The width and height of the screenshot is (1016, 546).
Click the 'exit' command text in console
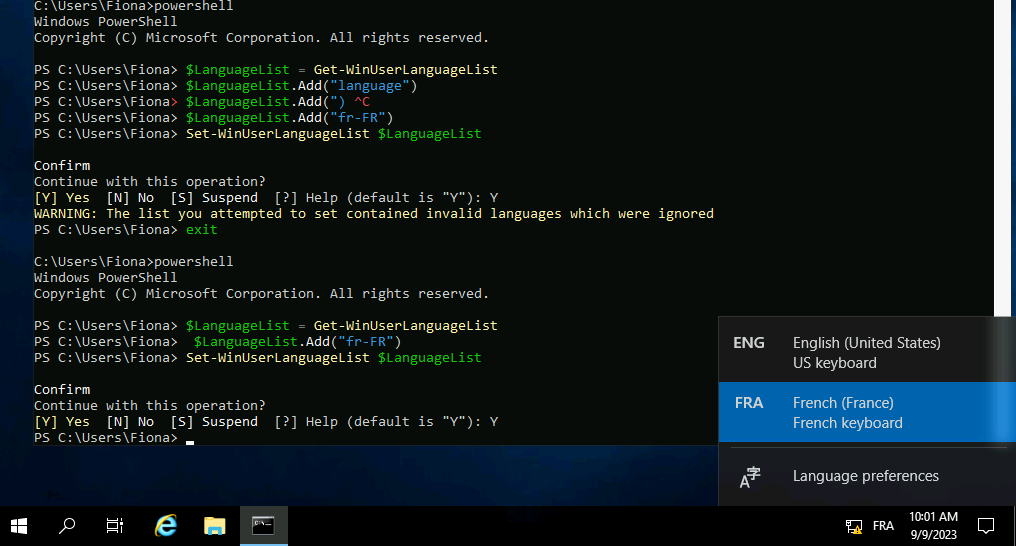(201, 230)
